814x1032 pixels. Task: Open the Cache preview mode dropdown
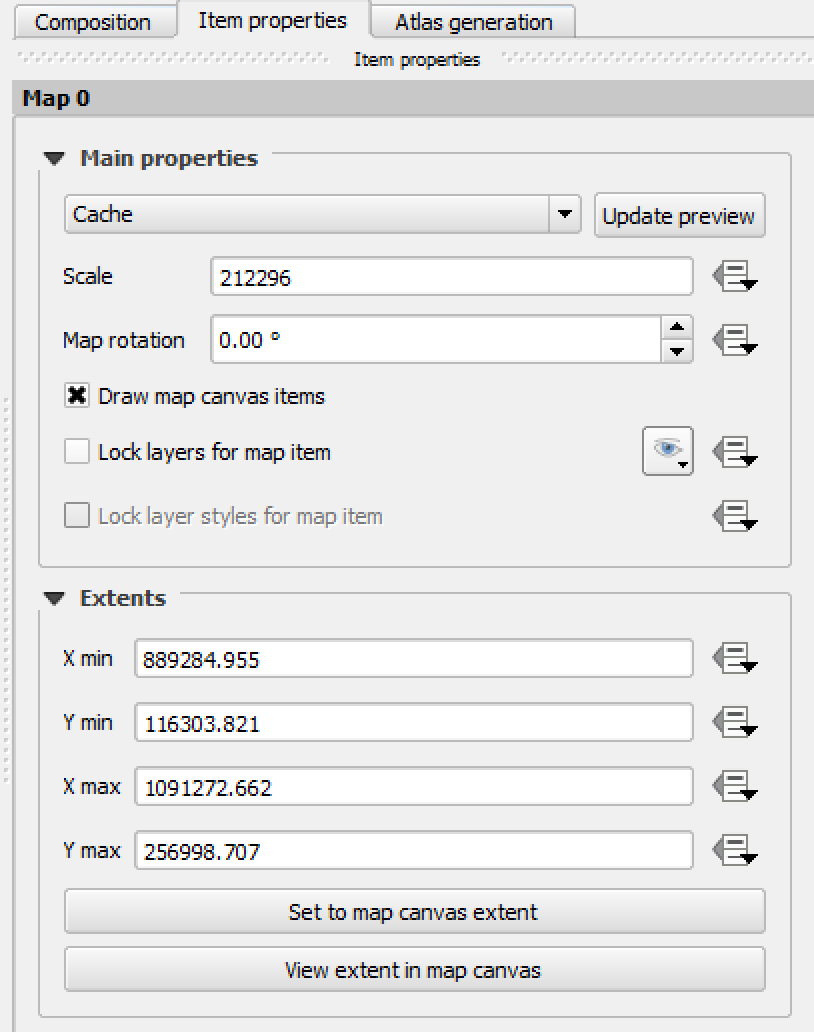click(x=567, y=214)
